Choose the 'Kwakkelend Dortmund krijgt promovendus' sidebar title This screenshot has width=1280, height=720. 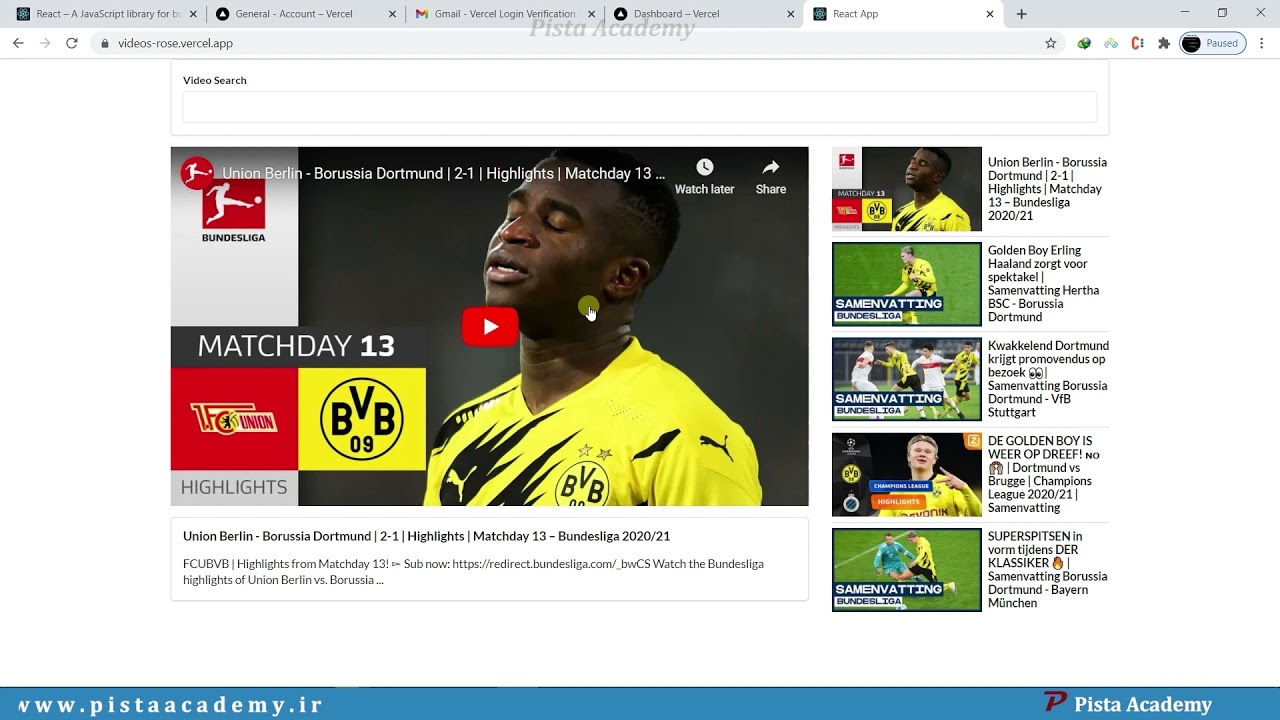point(1048,379)
